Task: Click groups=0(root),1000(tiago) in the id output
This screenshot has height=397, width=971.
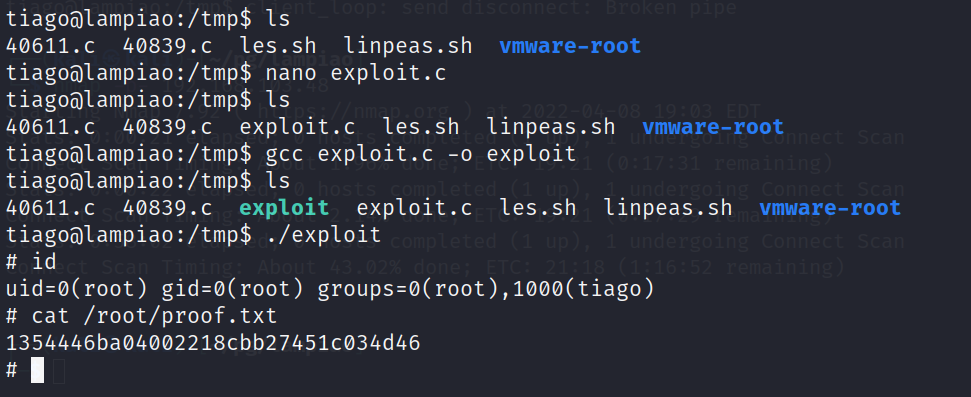Action: (486, 289)
